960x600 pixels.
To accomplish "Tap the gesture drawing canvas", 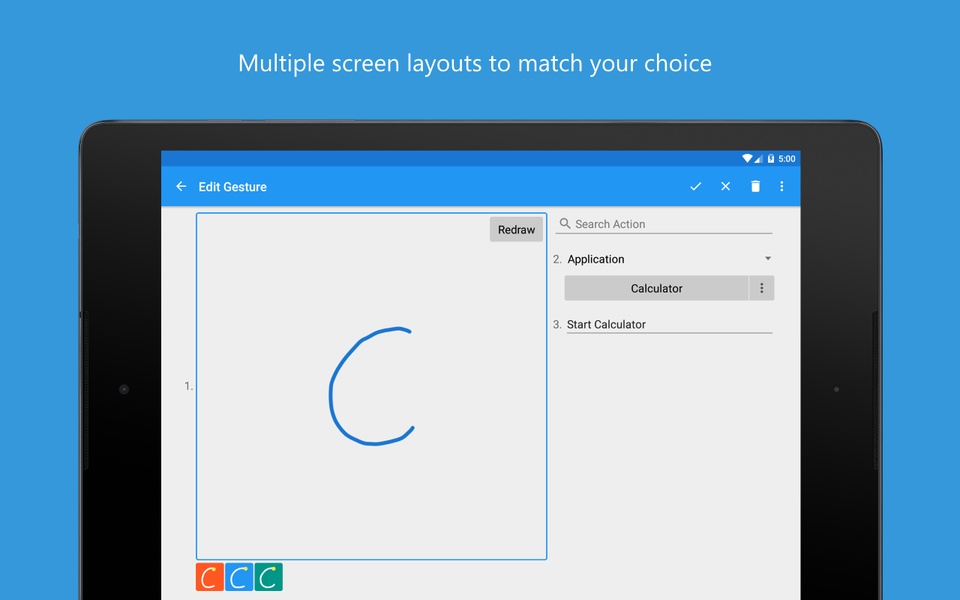I will pyautogui.click(x=371, y=386).
